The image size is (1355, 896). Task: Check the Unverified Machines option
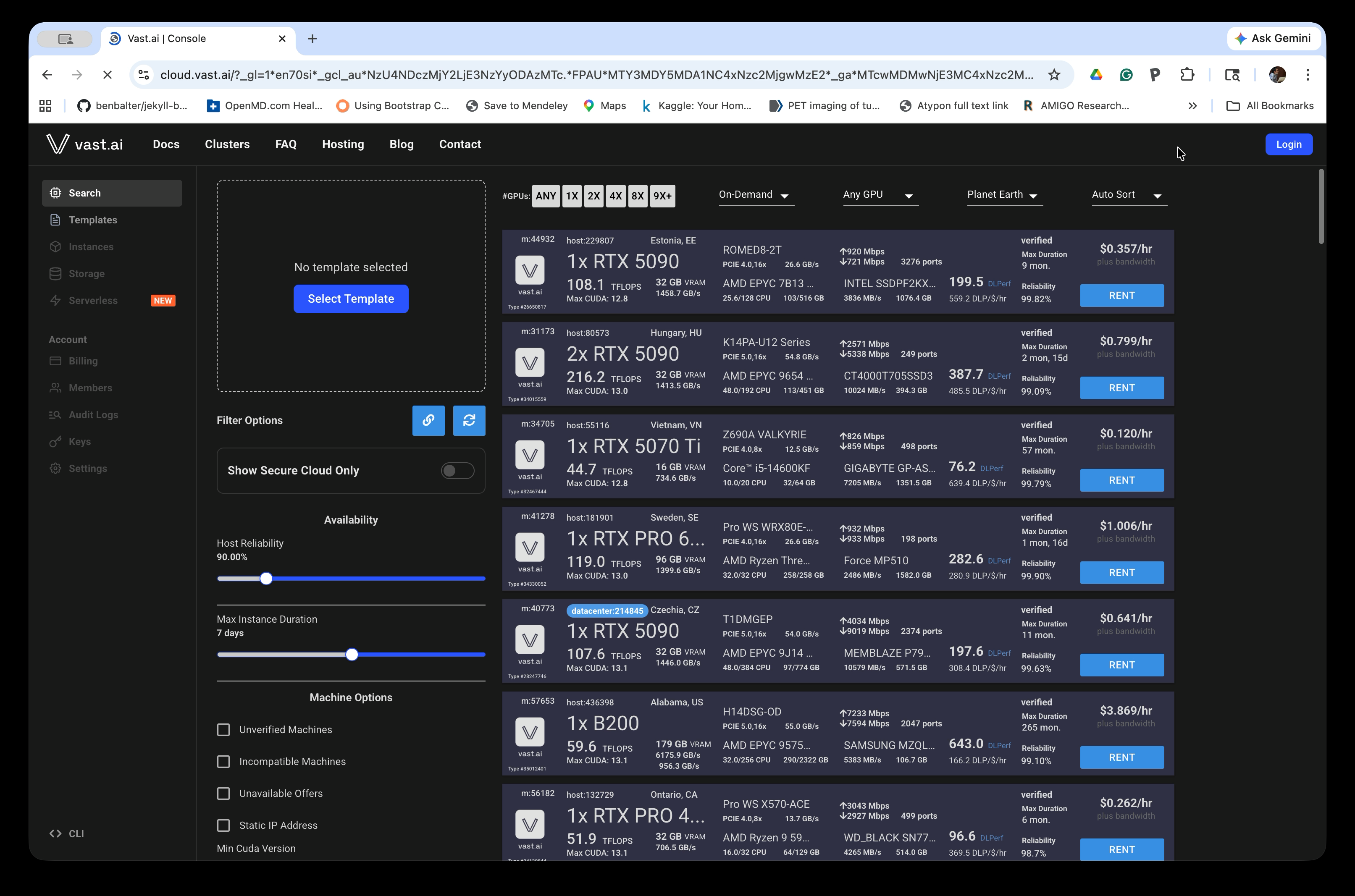(x=223, y=729)
